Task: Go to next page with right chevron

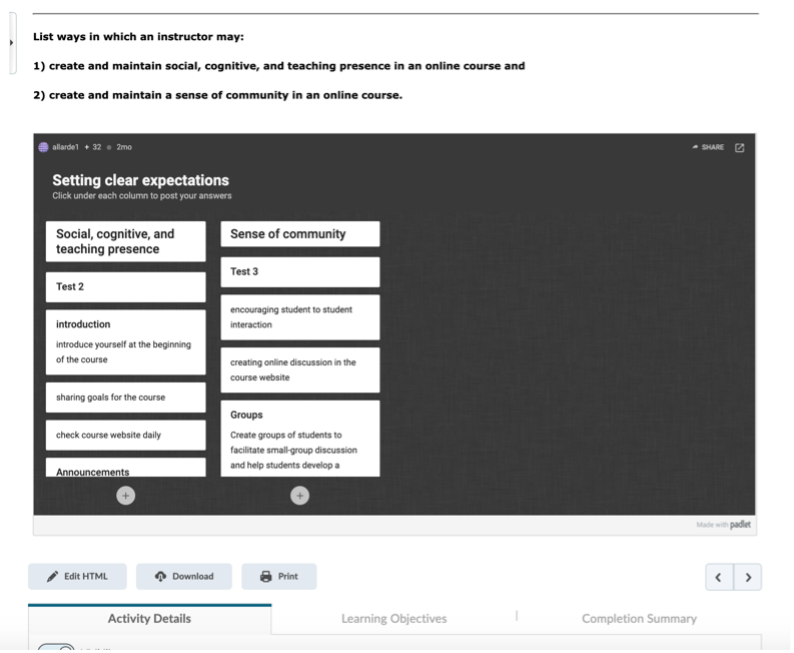Action: pyautogui.click(x=748, y=577)
